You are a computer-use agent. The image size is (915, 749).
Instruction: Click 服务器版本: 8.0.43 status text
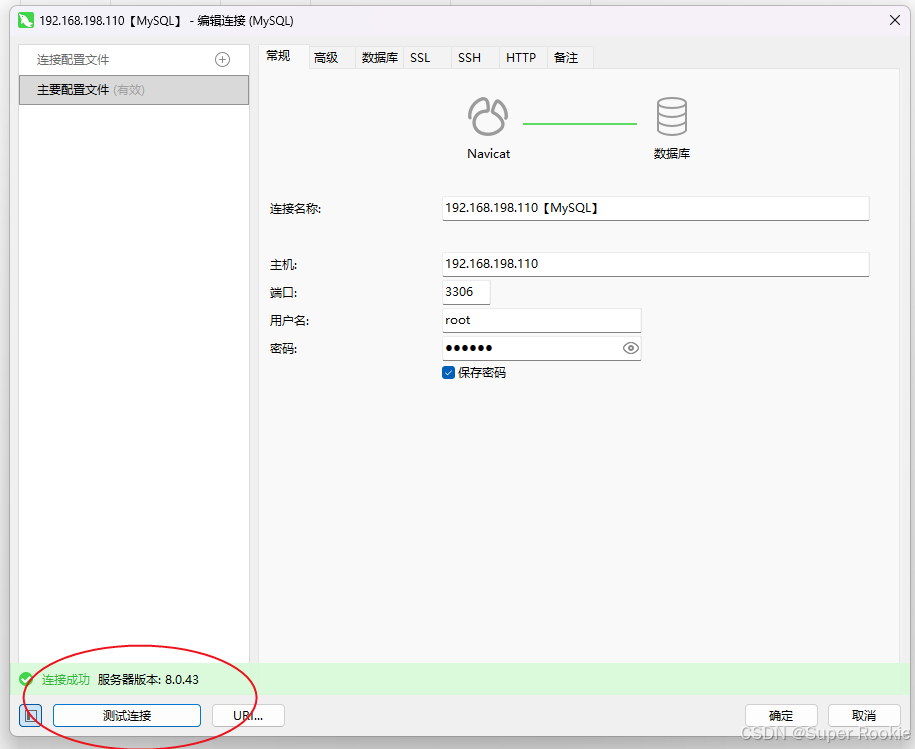tap(148, 680)
